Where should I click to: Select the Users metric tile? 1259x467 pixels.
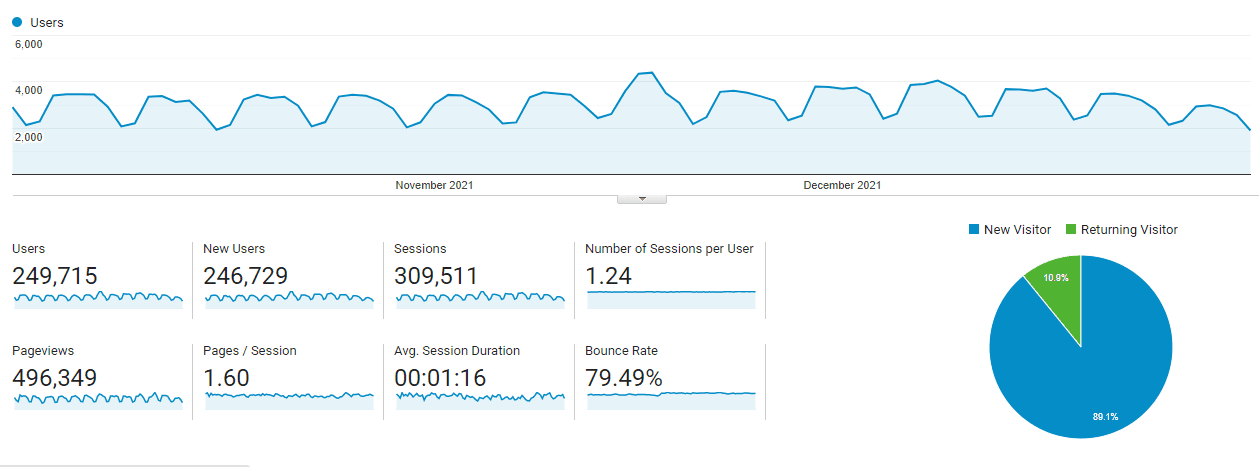97,278
